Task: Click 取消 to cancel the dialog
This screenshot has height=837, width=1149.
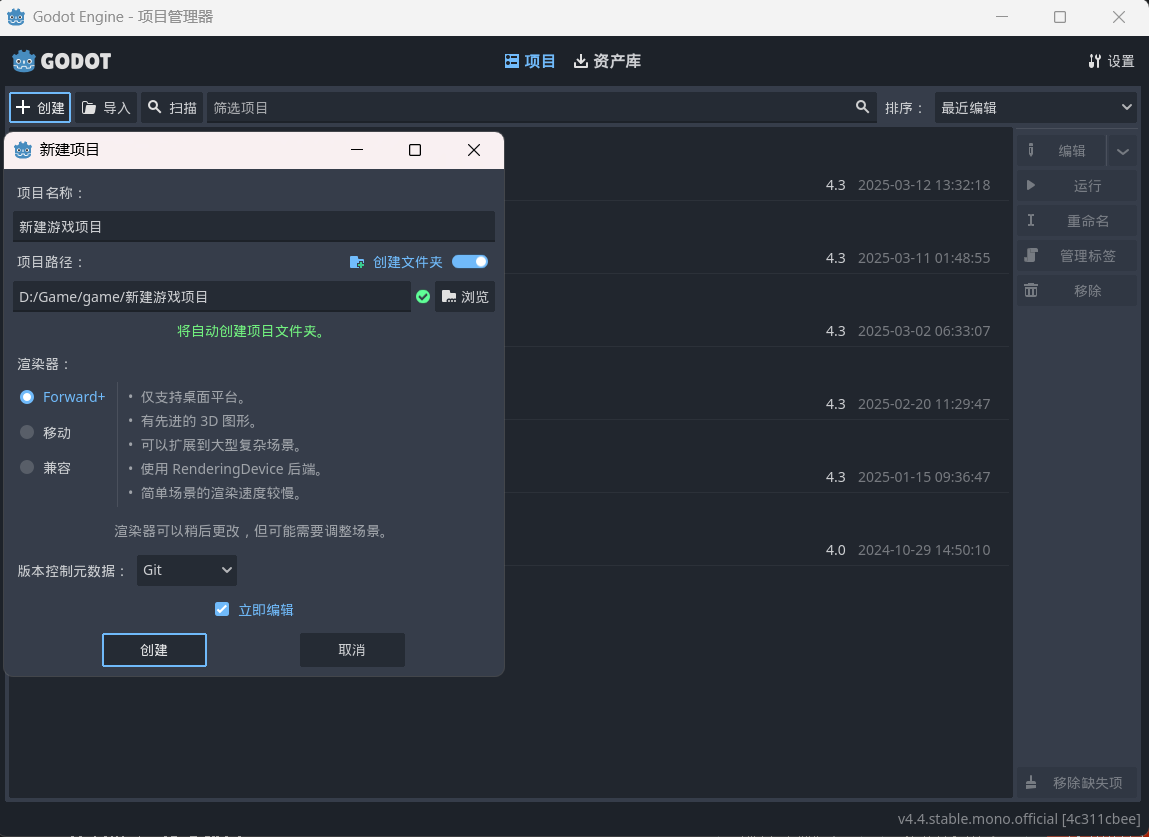Action: 352,650
